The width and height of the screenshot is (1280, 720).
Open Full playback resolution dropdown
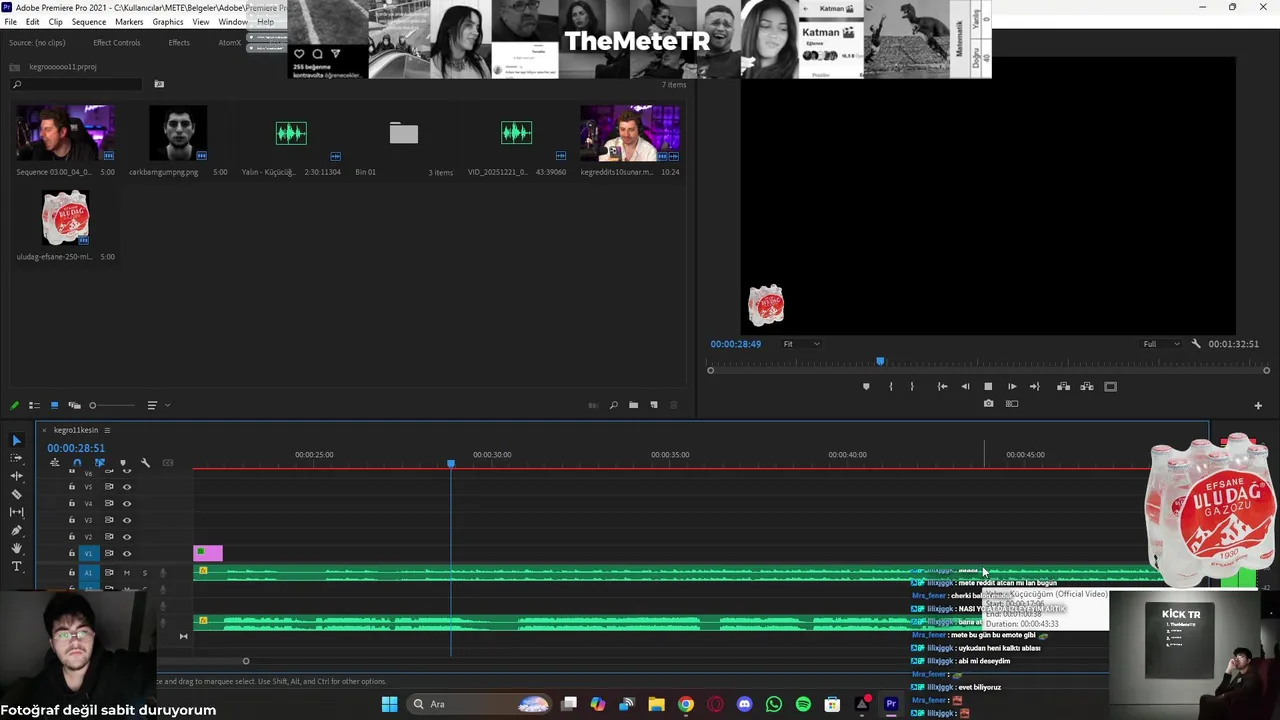point(1161,344)
